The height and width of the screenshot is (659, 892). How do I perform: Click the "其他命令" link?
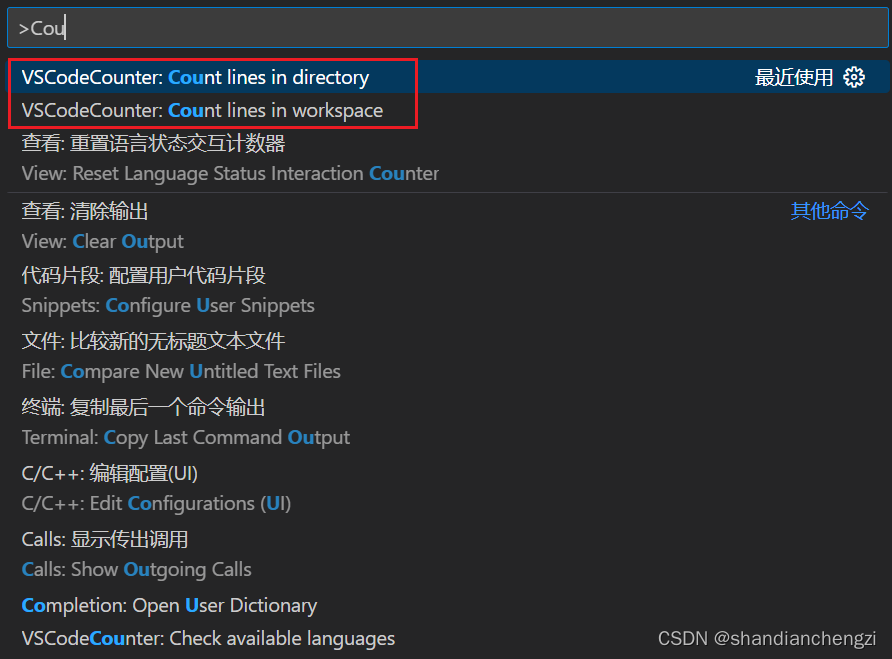829,211
